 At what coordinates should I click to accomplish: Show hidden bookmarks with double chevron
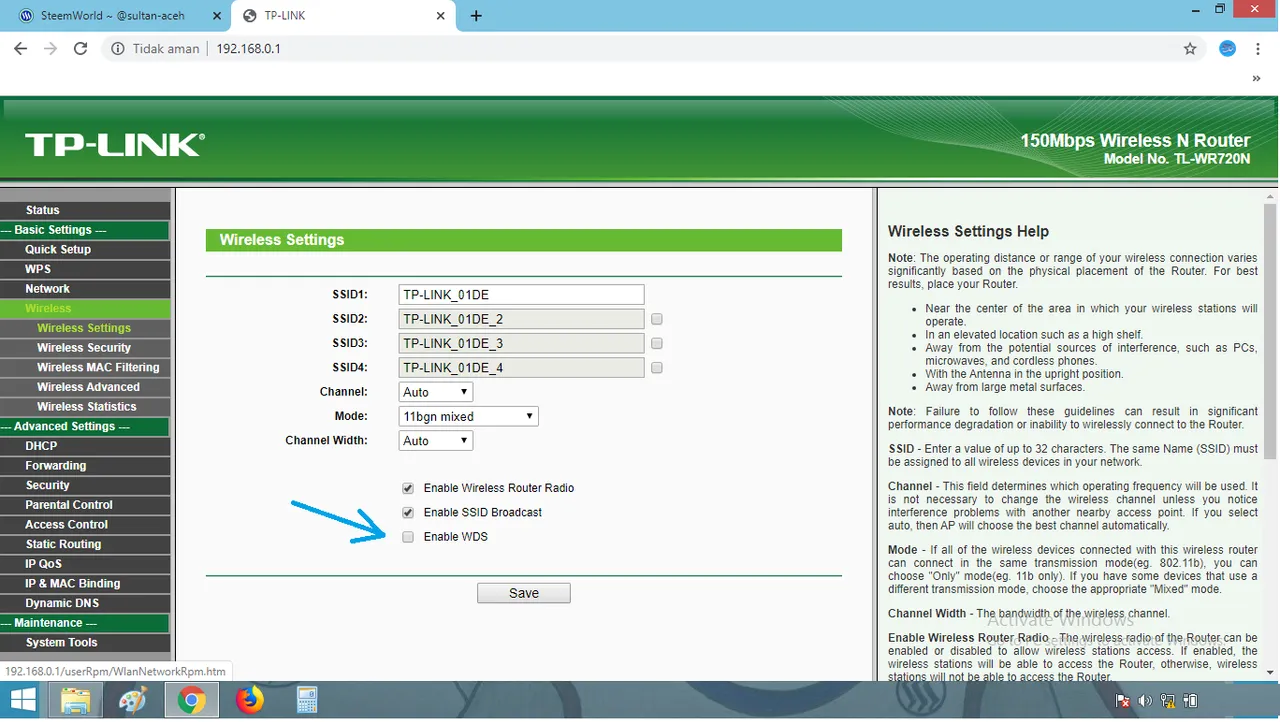[x=1257, y=78]
